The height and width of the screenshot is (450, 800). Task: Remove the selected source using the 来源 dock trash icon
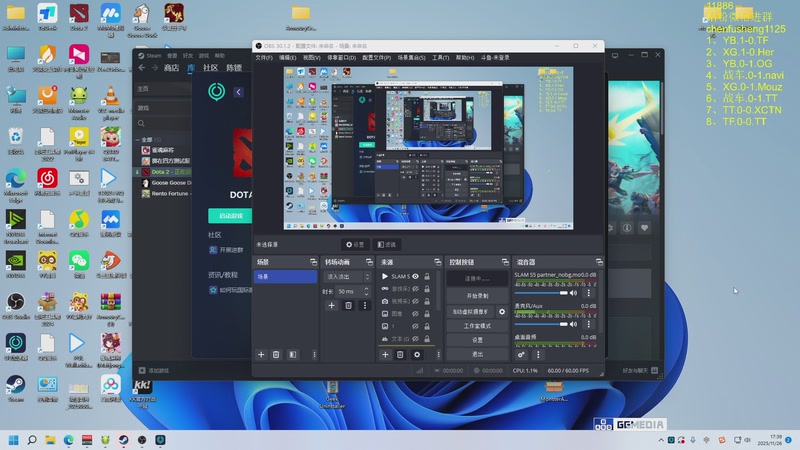pos(401,355)
